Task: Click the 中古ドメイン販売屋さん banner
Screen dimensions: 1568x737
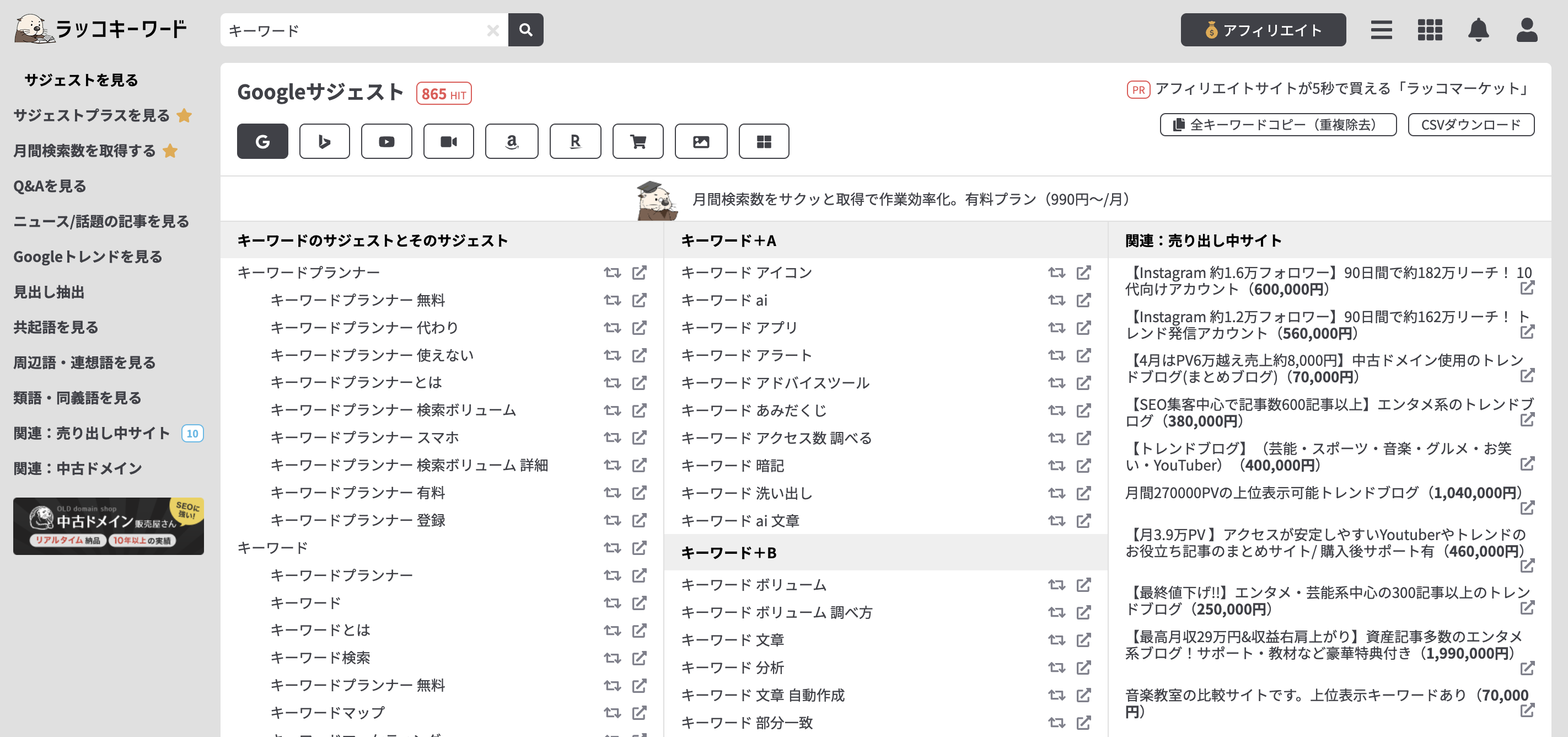Action: pos(109,526)
